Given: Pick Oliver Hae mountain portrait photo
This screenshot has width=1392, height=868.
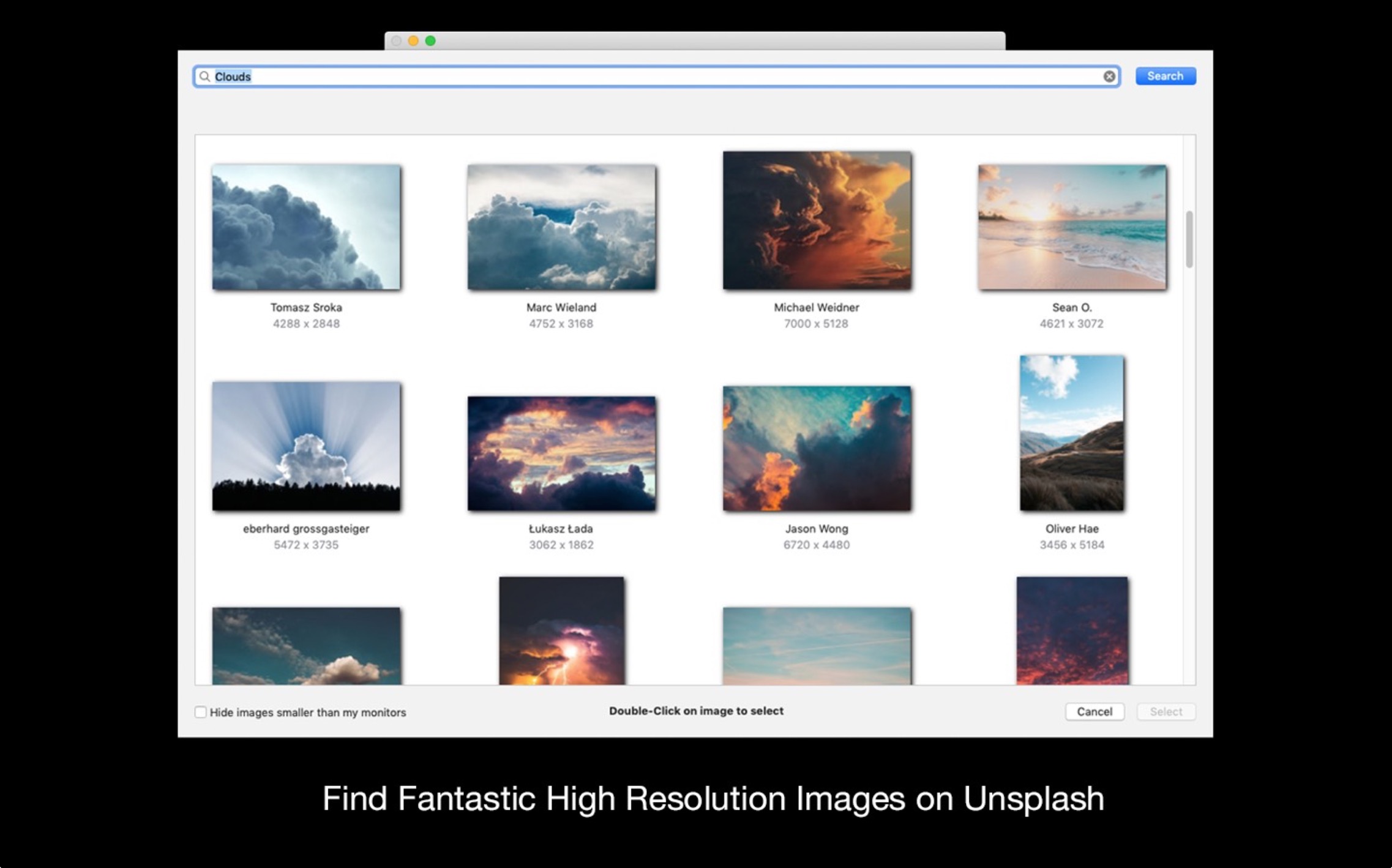Looking at the screenshot, I should 1072,433.
